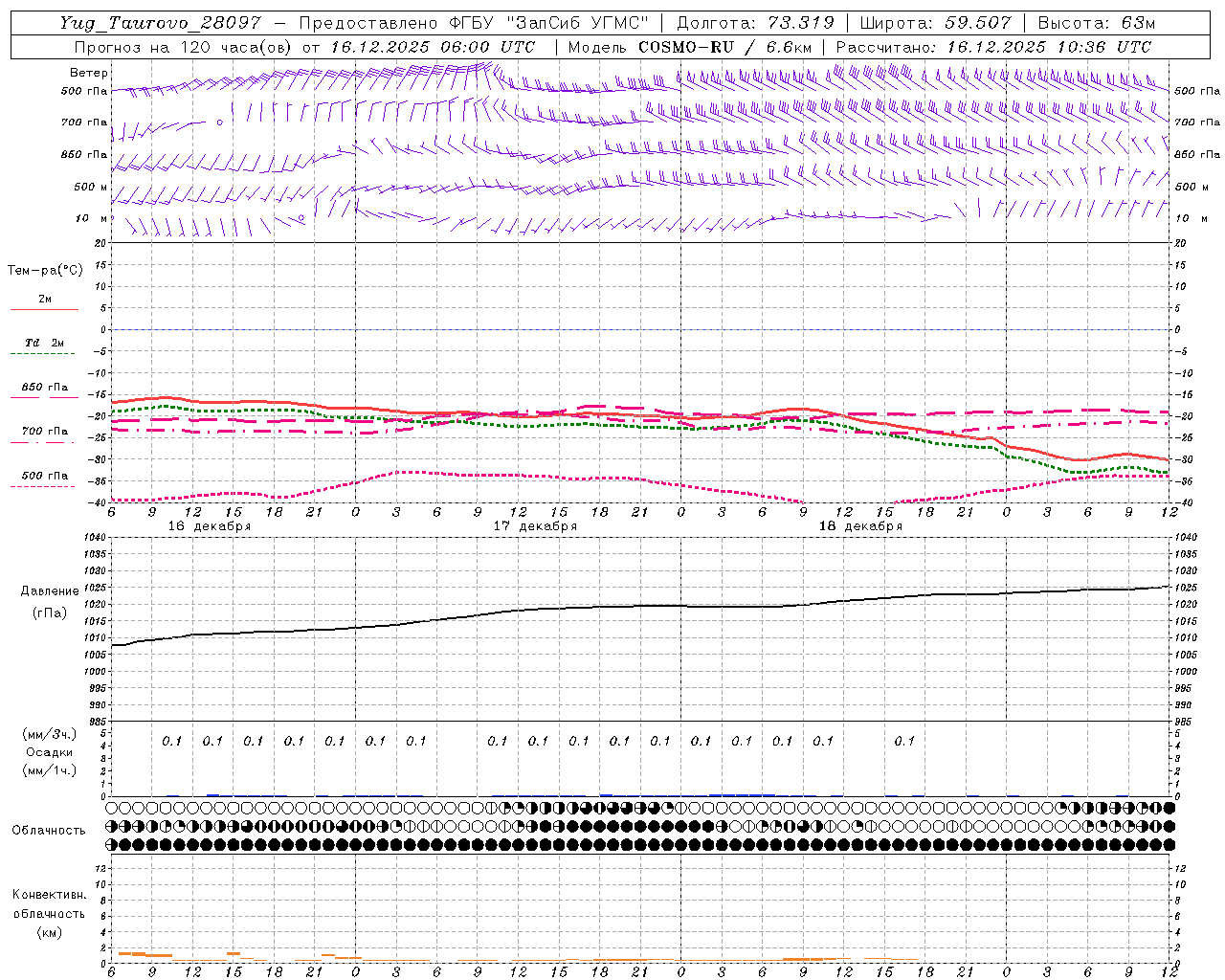The height and width of the screenshot is (980, 1225).
Task: Click the dash-dot line sample under 700 гПа legend
Action: click(x=43, y=443)
